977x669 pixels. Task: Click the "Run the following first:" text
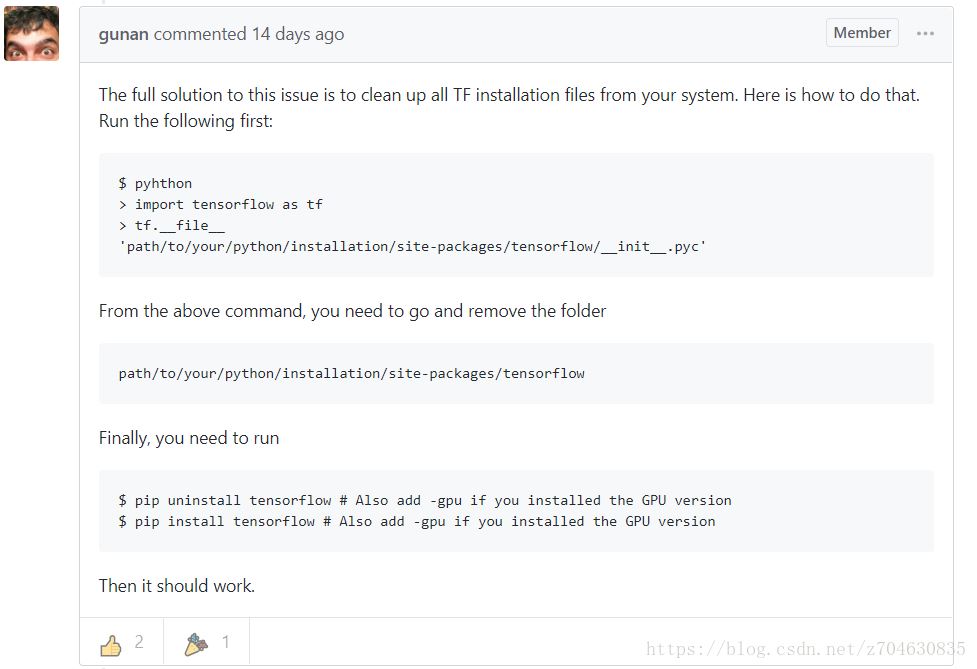click(x=185, y=121)
